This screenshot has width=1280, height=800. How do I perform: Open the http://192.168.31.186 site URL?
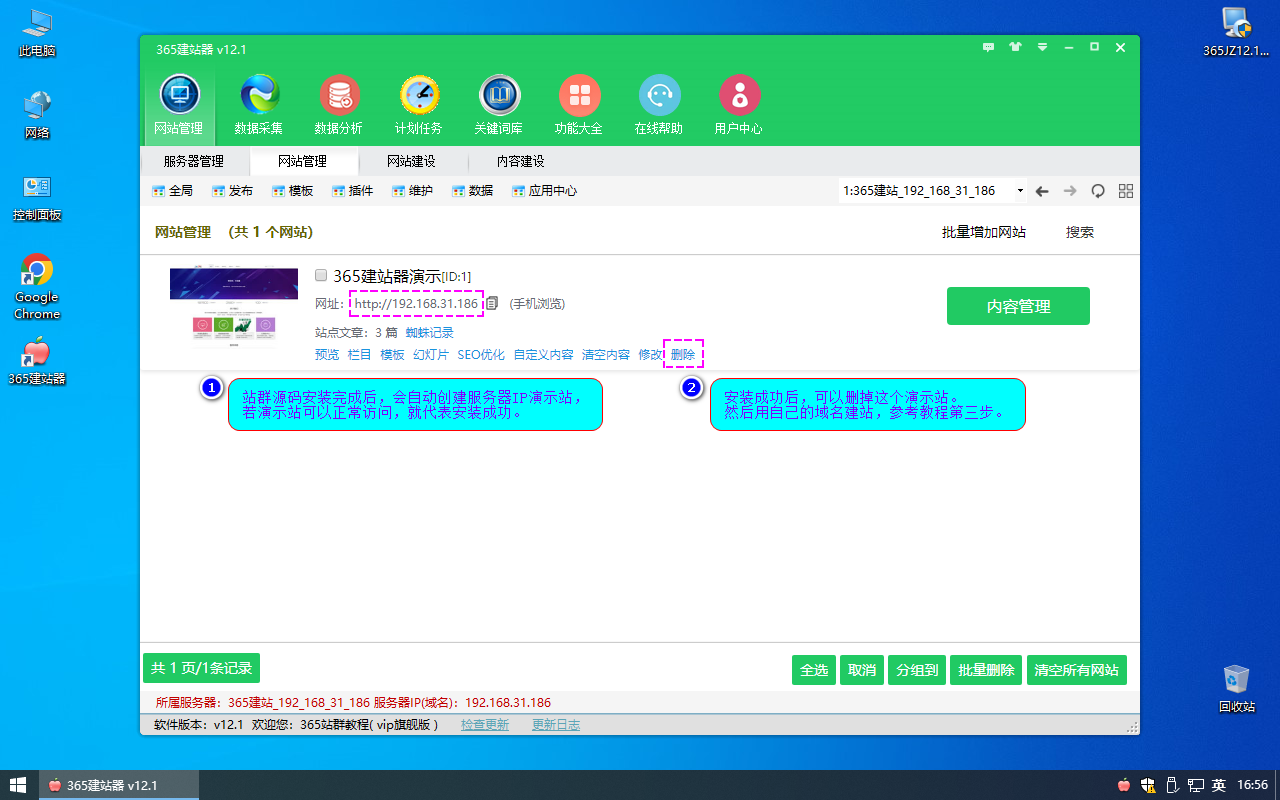pyautogui.click(x=416, y=304)
